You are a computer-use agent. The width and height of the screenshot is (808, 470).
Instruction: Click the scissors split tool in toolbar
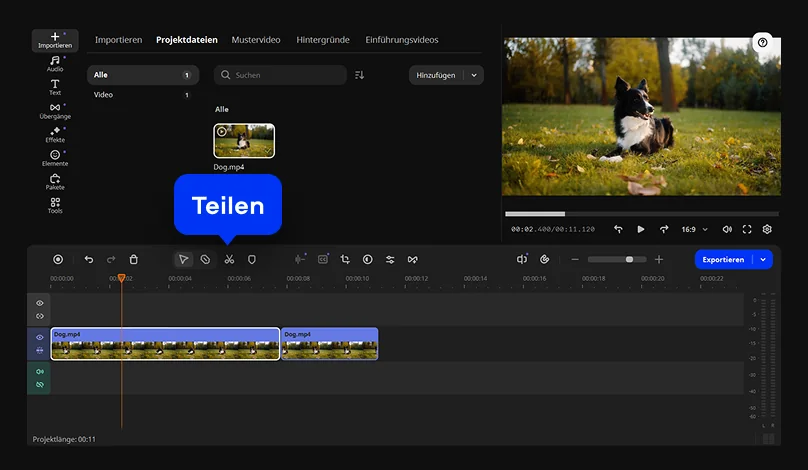[229, 259]
